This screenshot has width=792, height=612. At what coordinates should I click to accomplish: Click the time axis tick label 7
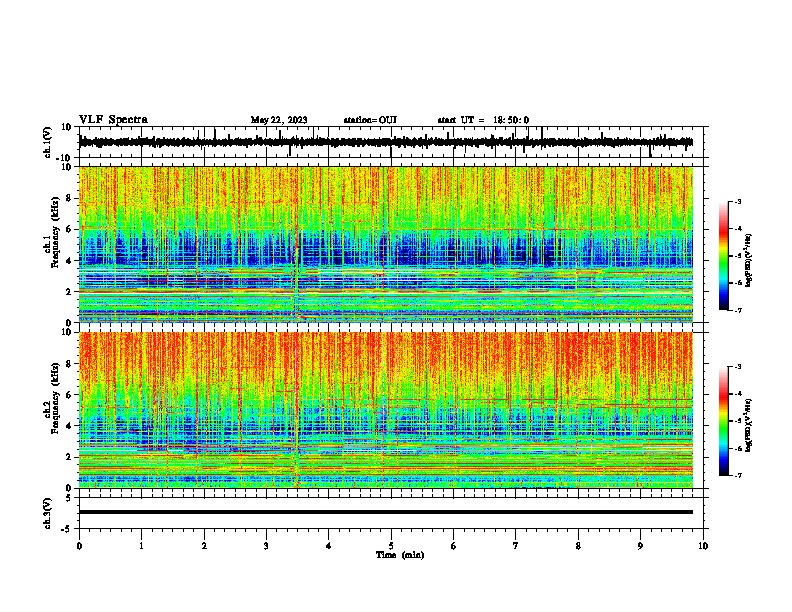point(516,546)
